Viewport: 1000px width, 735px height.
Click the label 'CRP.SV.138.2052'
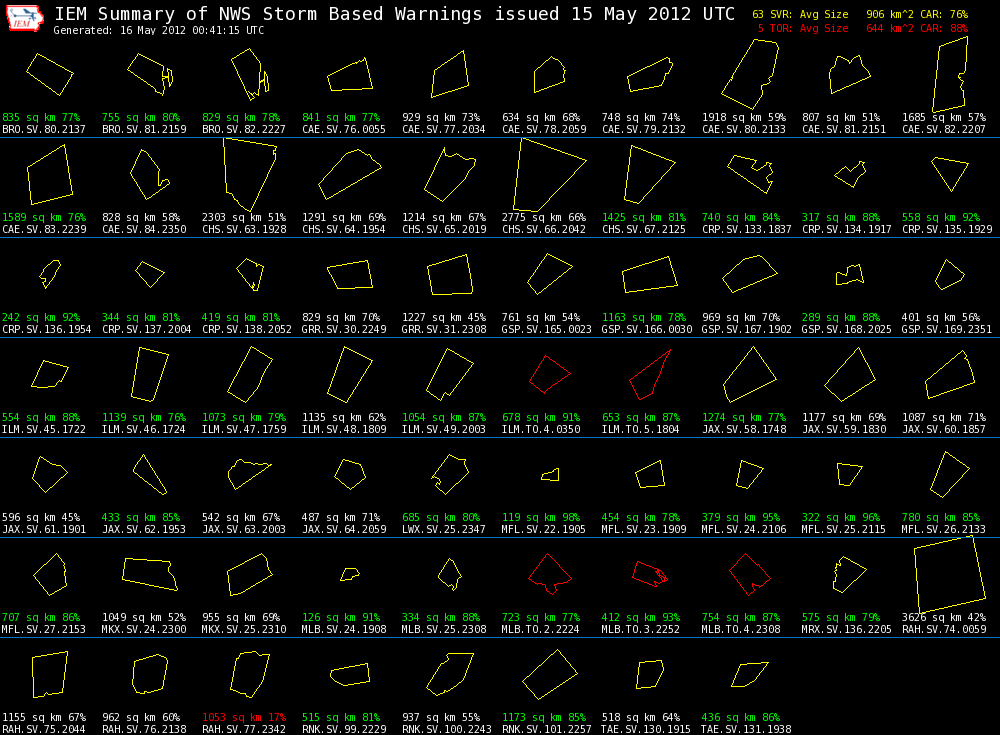point(247,330)
